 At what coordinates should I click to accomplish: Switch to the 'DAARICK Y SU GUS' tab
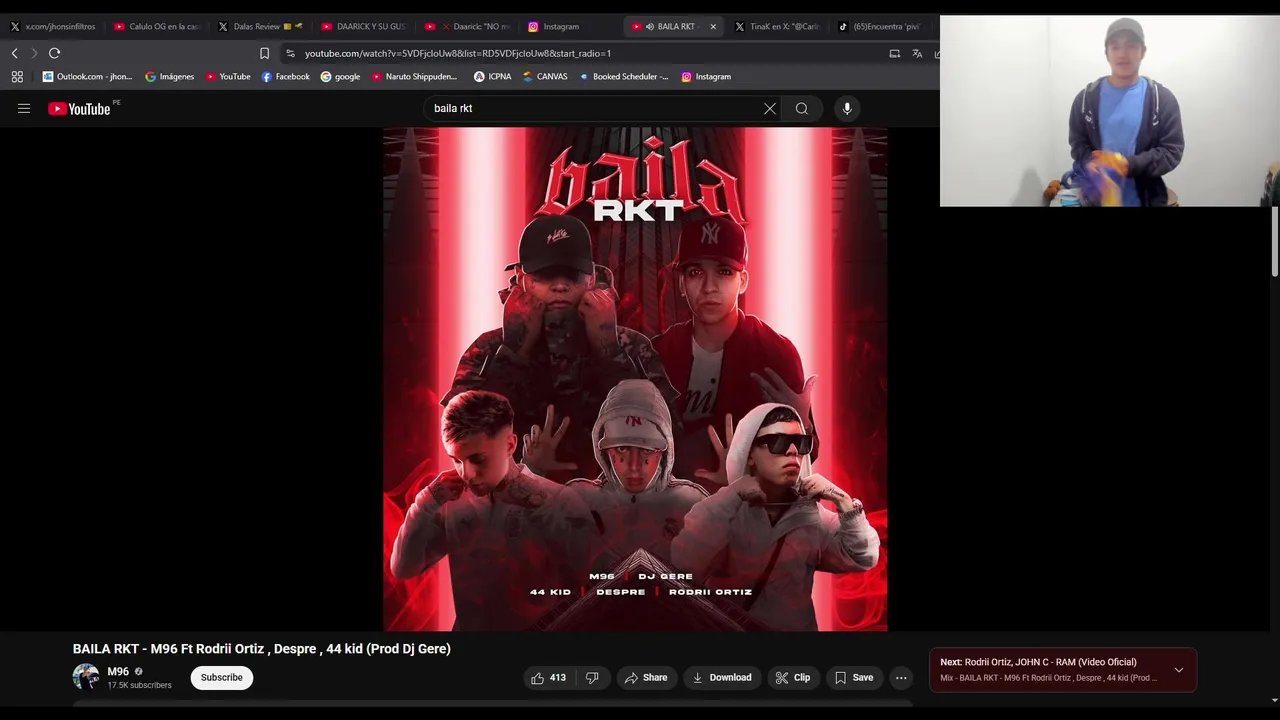tap(364, 27)
